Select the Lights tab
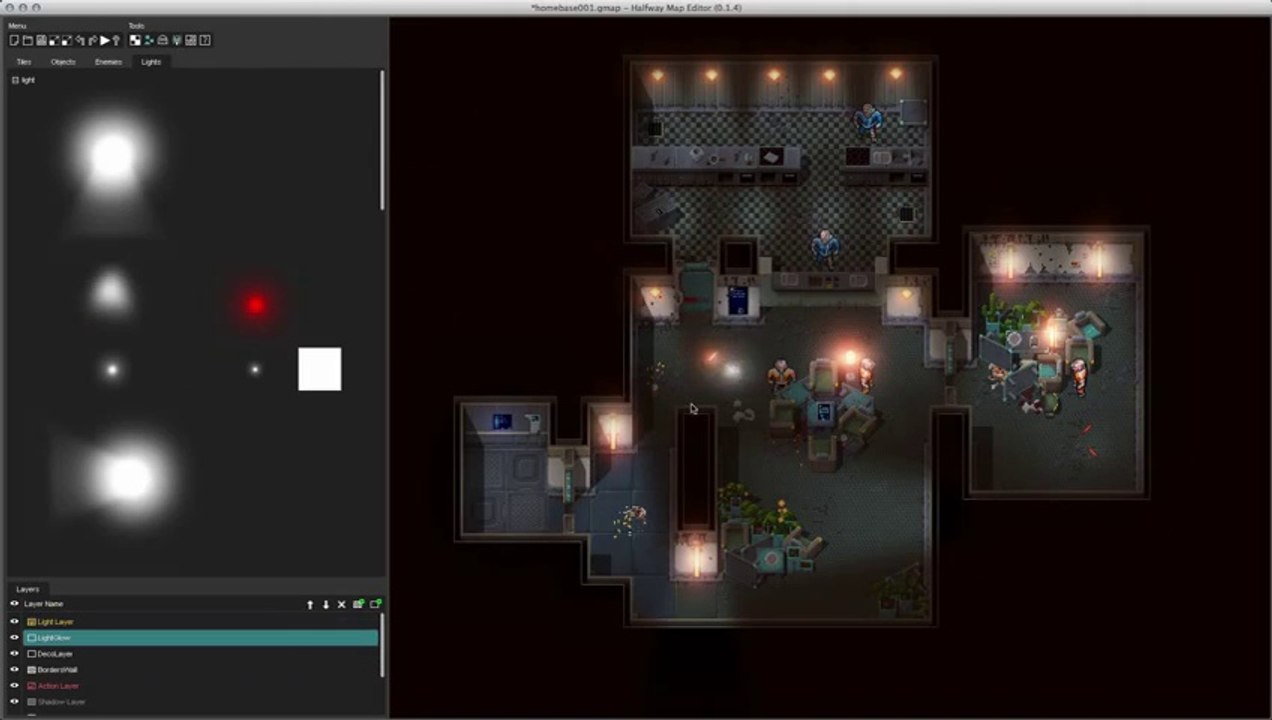Viewport: 1272px width, 720px height. click(x=151, y=62)
